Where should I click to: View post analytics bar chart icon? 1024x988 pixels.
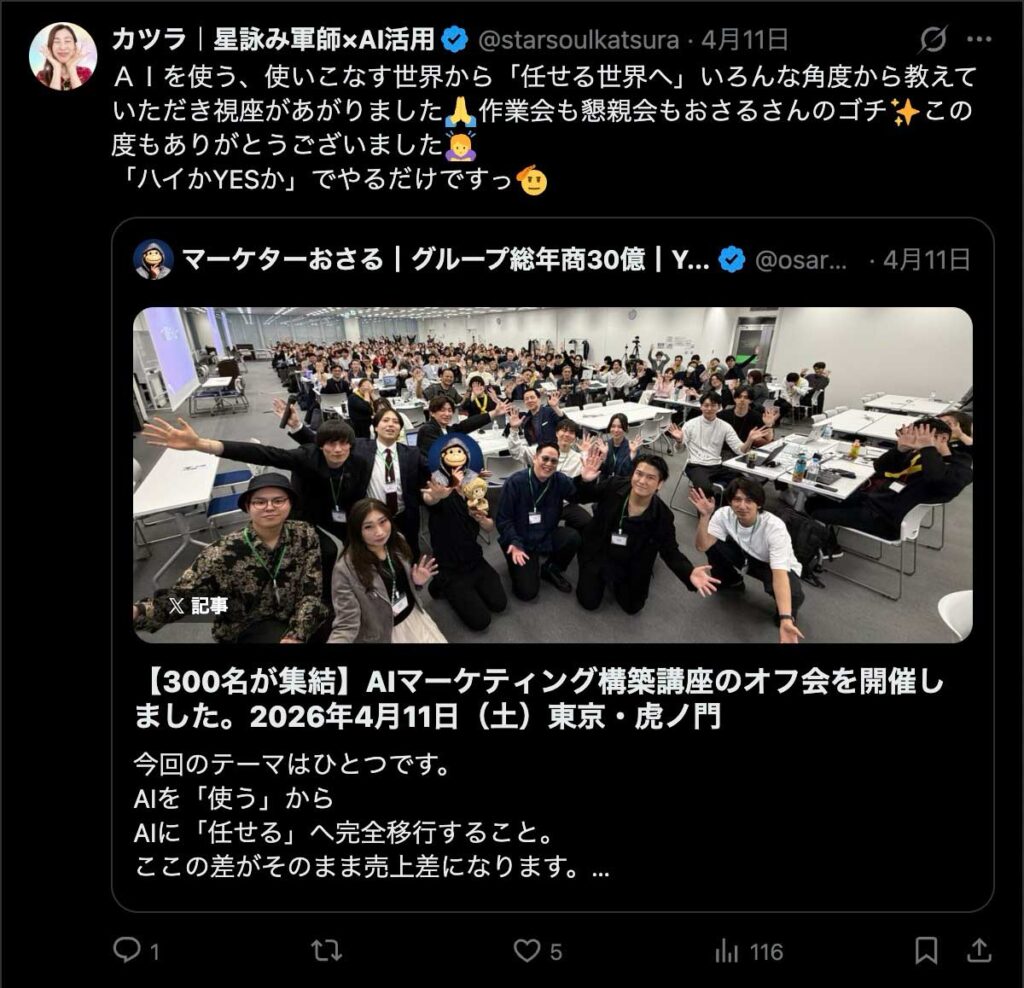pyautogui.click(x=726, y=951)
